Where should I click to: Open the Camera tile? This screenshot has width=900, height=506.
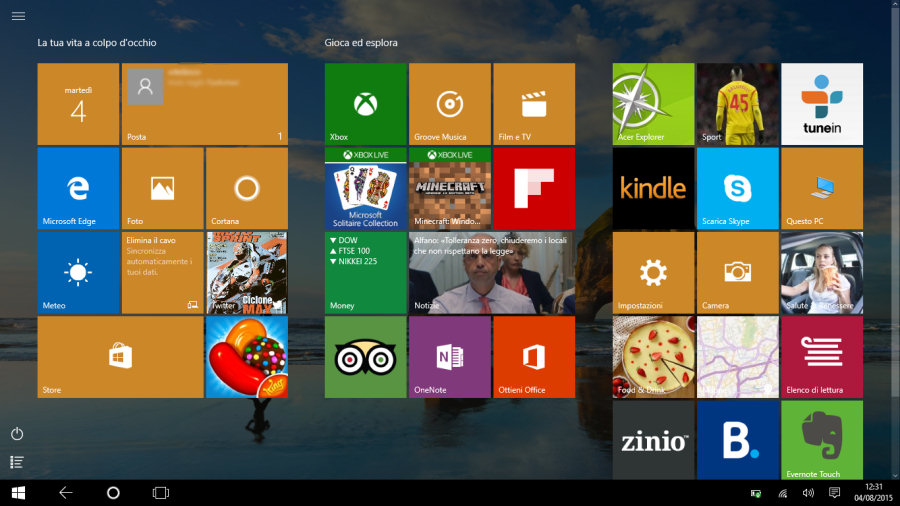pos(738,273)
